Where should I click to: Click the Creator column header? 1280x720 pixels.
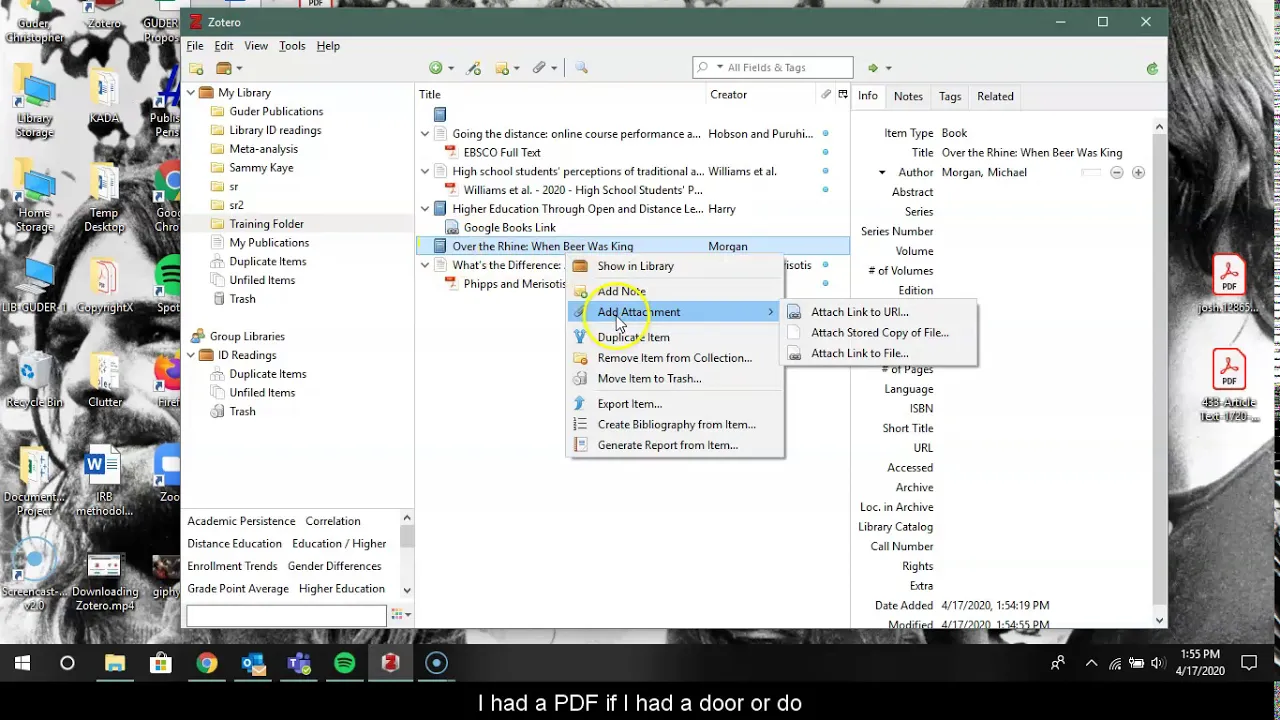point(762,94)
